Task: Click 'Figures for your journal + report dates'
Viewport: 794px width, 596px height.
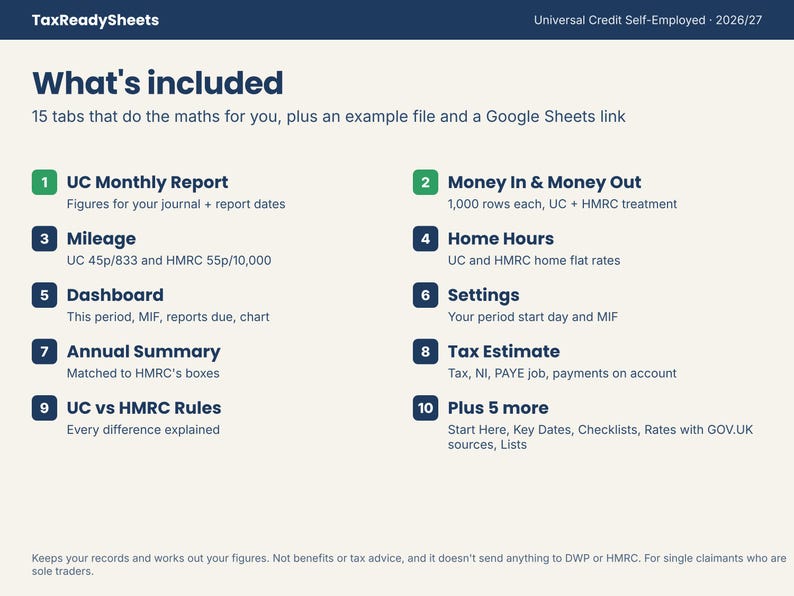Action: [176, 204]
